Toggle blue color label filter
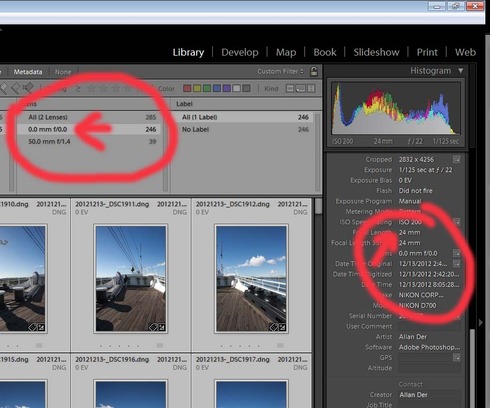Viewport: 490px width, 408px height. pyautogui.click(x=217, y=88)
